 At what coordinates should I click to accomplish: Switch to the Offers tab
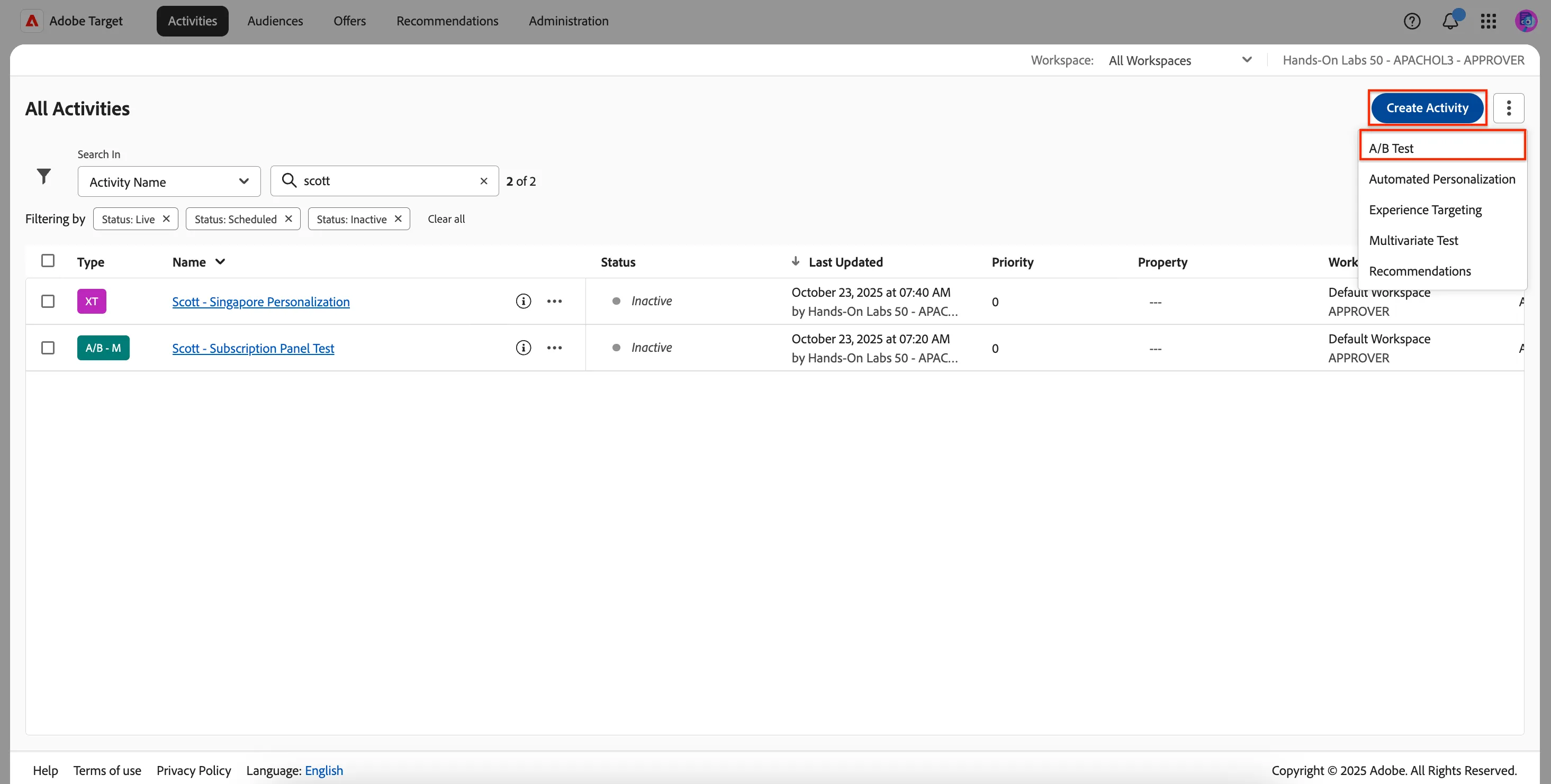(350, 21)
